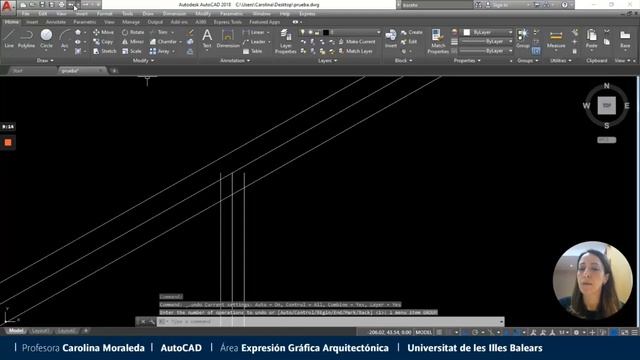
Task: Toggle grid display in status bar
Action: [439, 332]
